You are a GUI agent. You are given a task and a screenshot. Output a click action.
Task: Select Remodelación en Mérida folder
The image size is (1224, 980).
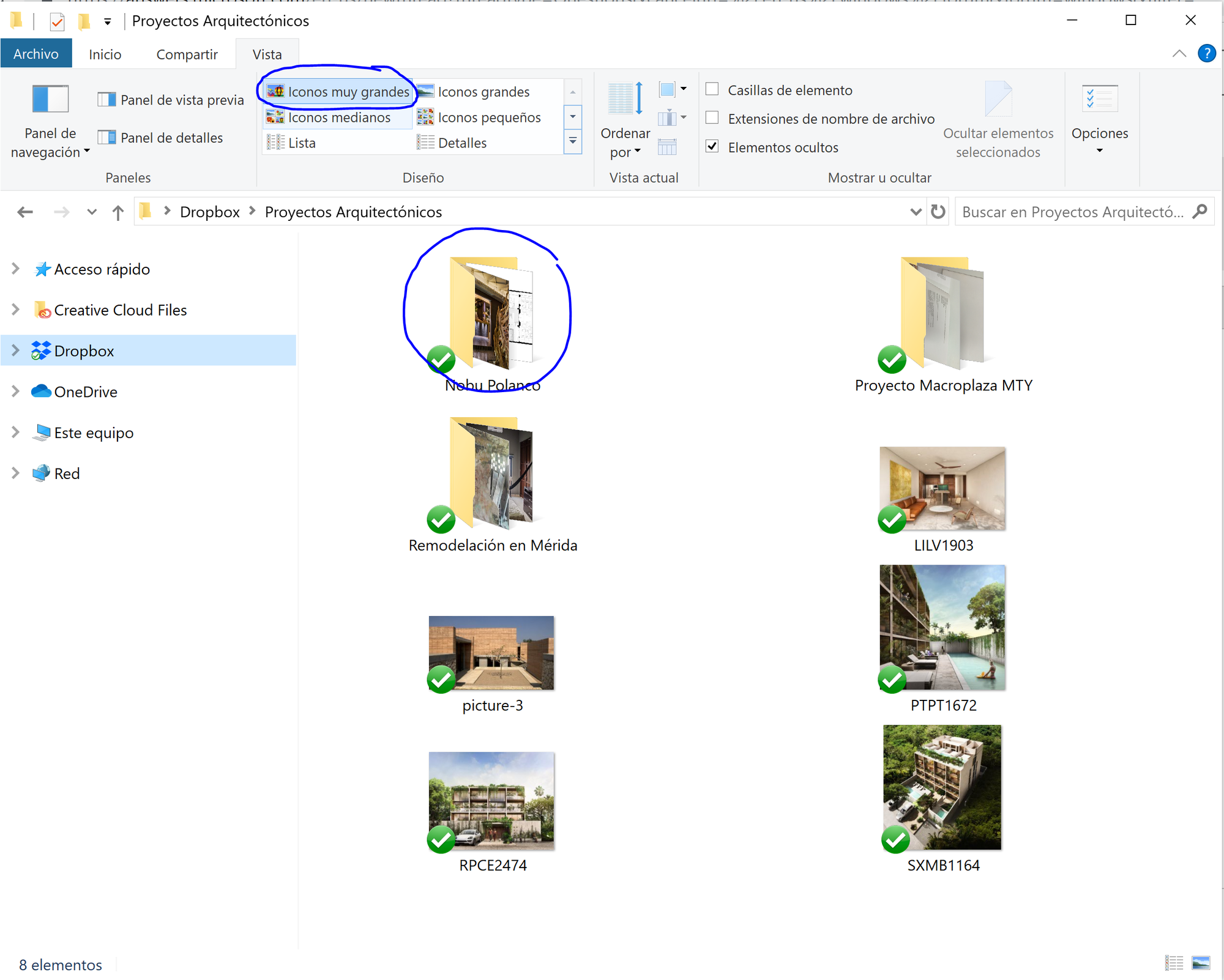point(493,485)
